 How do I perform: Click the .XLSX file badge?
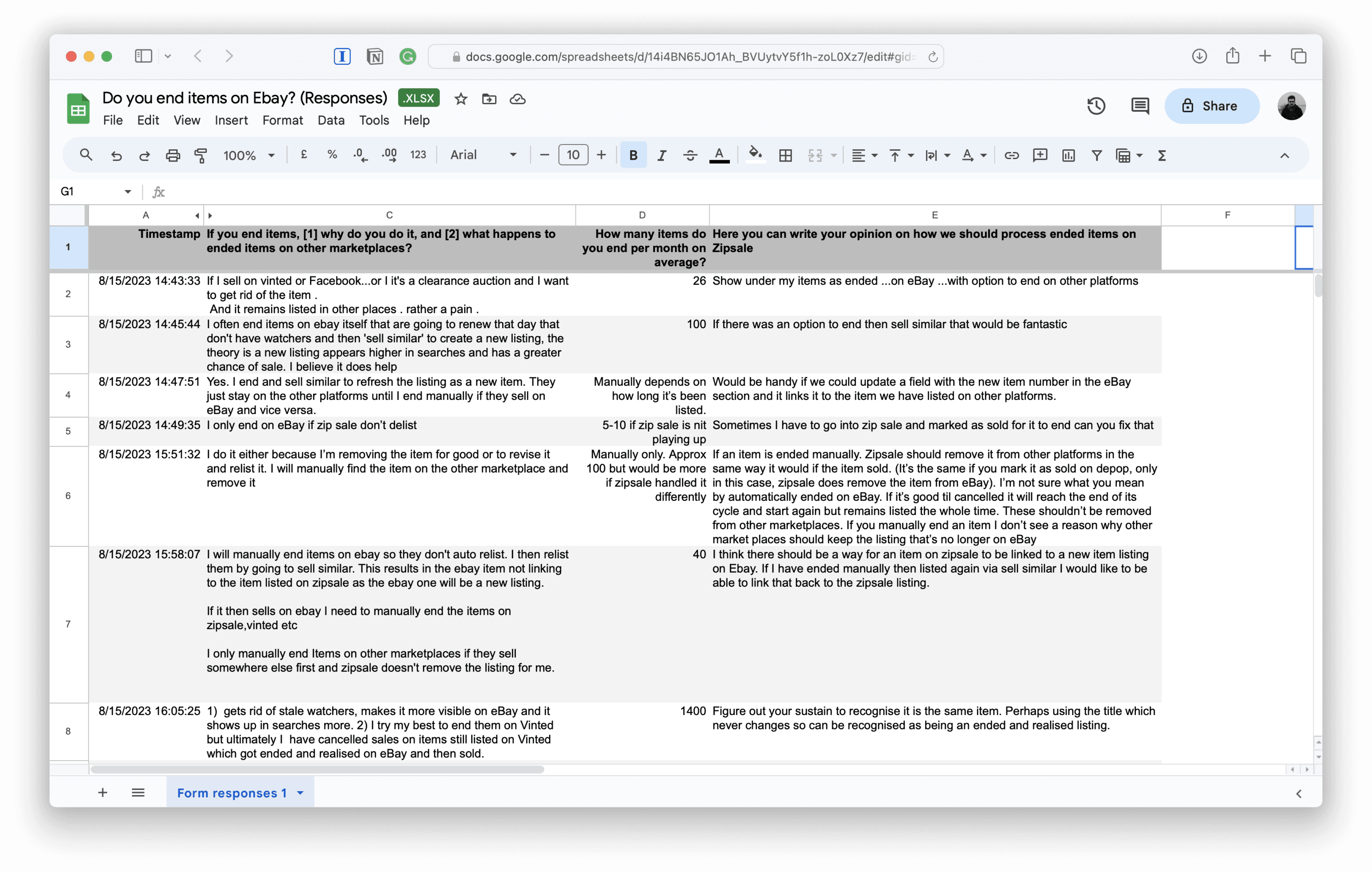coord(418,98)
